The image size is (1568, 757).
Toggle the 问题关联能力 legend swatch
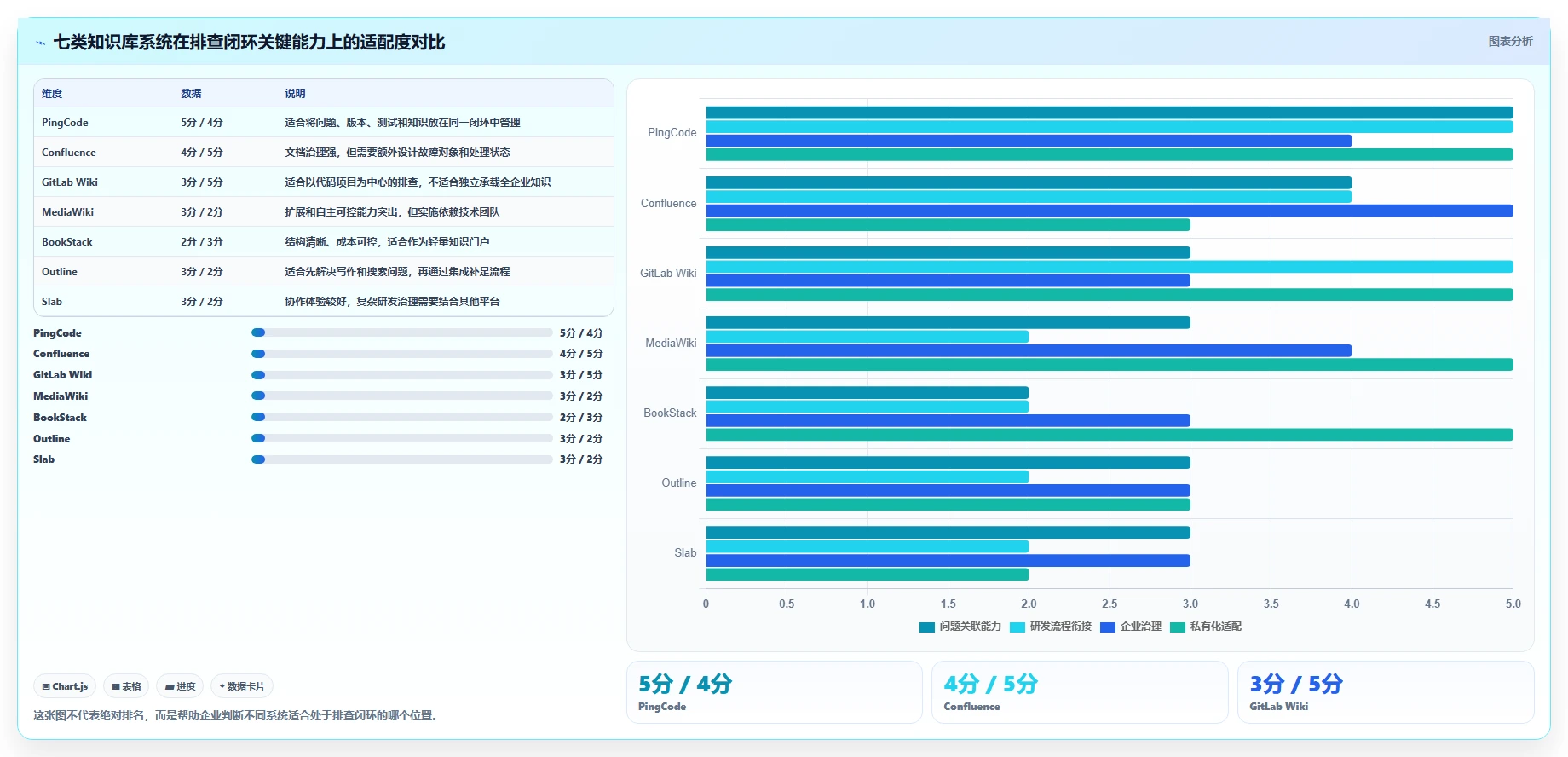[927, 627]
